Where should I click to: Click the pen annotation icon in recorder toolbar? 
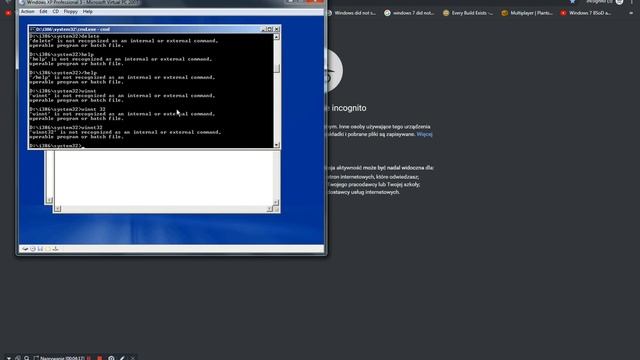pos(122,358)
